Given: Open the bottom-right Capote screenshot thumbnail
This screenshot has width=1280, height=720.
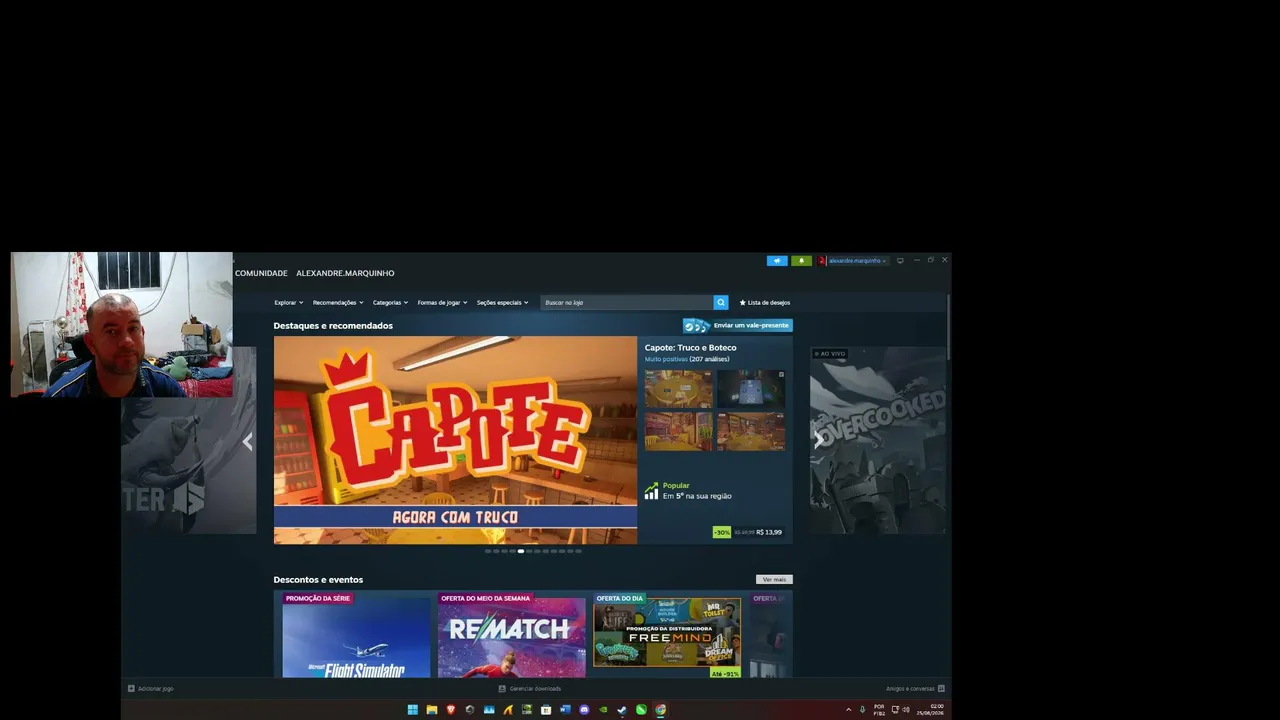Looking at the screenshot, I should pyautogui.click(x=751, y=432).
